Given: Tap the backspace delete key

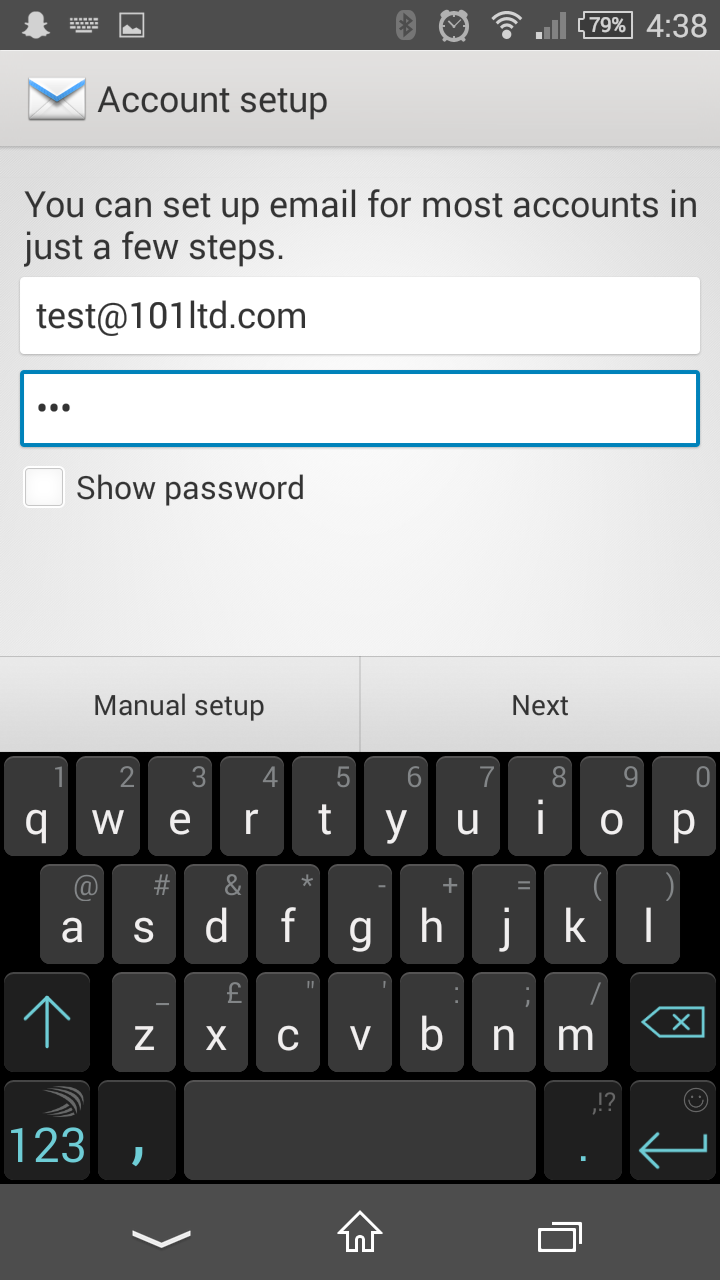Looking at the screenshot, I should 673,1022.
